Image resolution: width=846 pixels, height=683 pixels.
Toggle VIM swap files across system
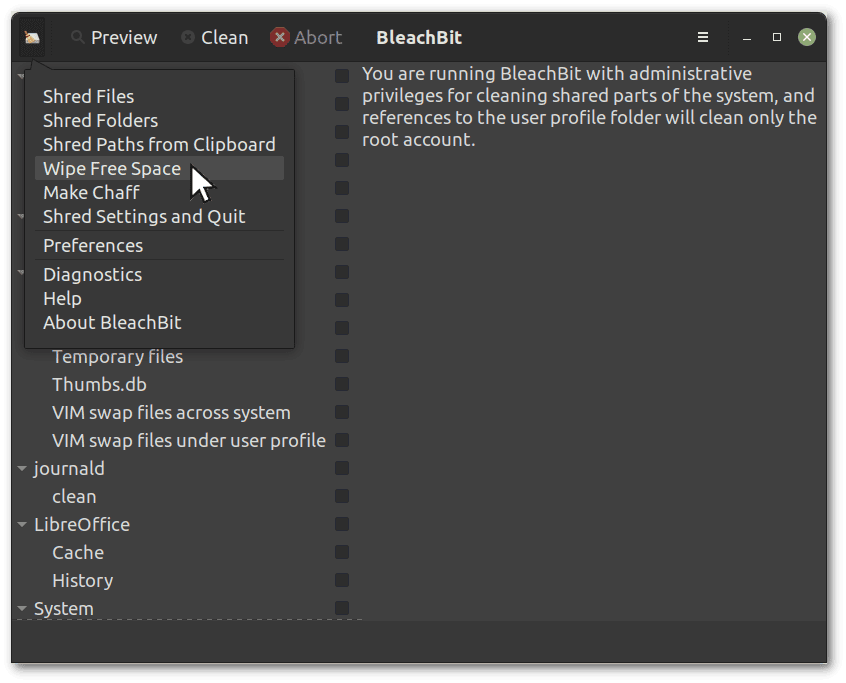click(x=344, y=412)
